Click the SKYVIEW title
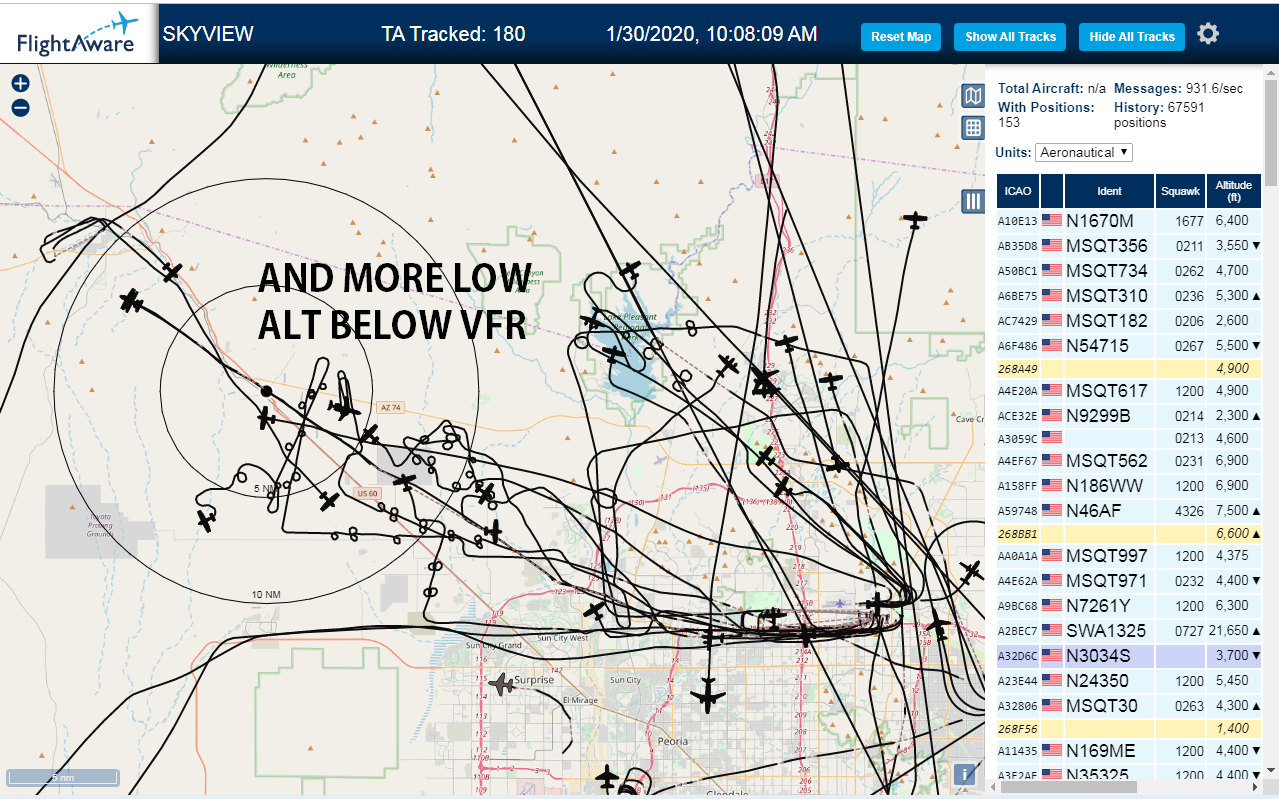 point(208,34)
